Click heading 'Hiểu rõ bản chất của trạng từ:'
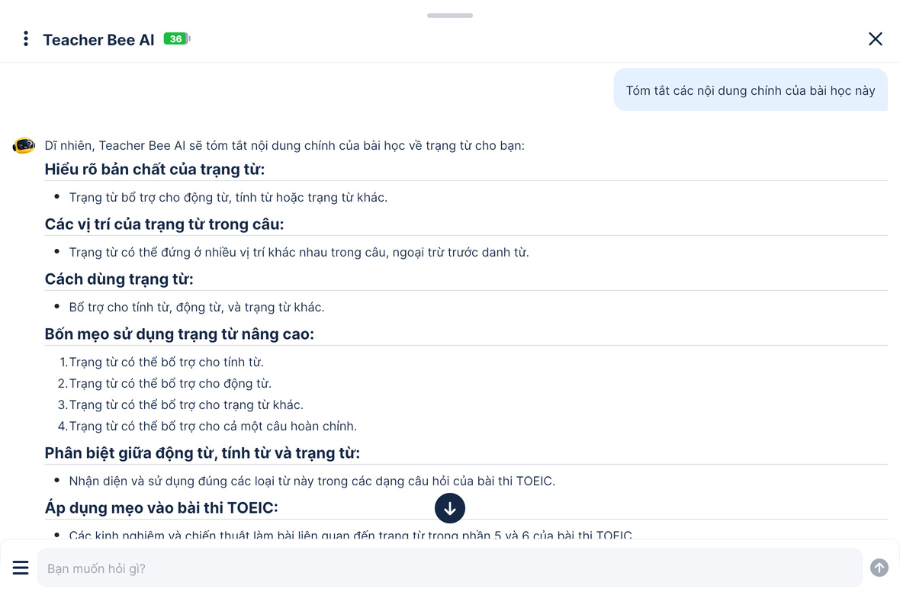Viewport: 900px width, 600px height. 154,169
